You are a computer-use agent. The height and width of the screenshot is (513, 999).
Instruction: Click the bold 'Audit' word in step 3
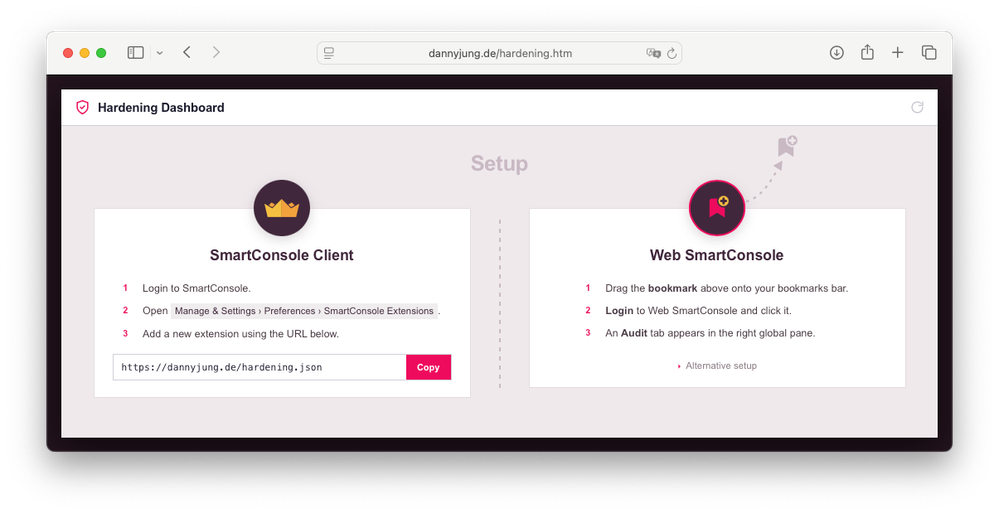tap(634, 333)
